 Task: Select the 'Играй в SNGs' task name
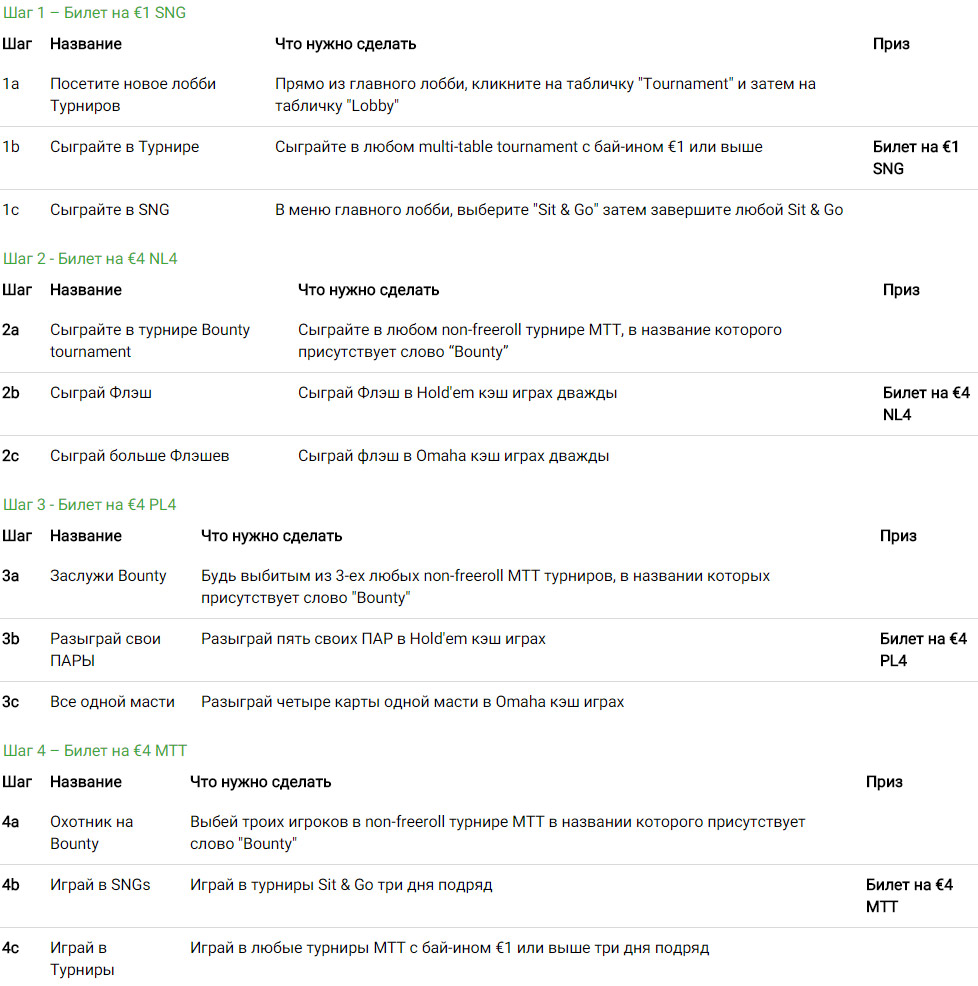[x=100, y=884]
